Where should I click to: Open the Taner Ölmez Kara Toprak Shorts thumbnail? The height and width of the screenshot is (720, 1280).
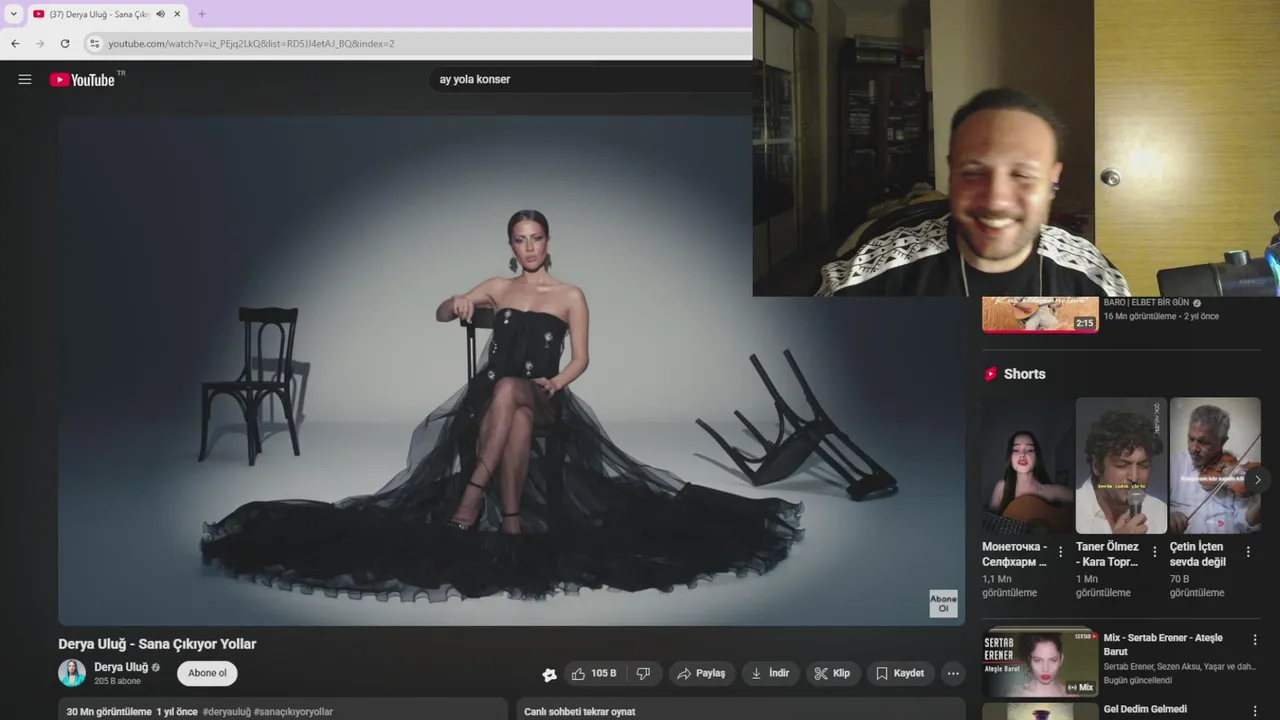point(1121,466)
